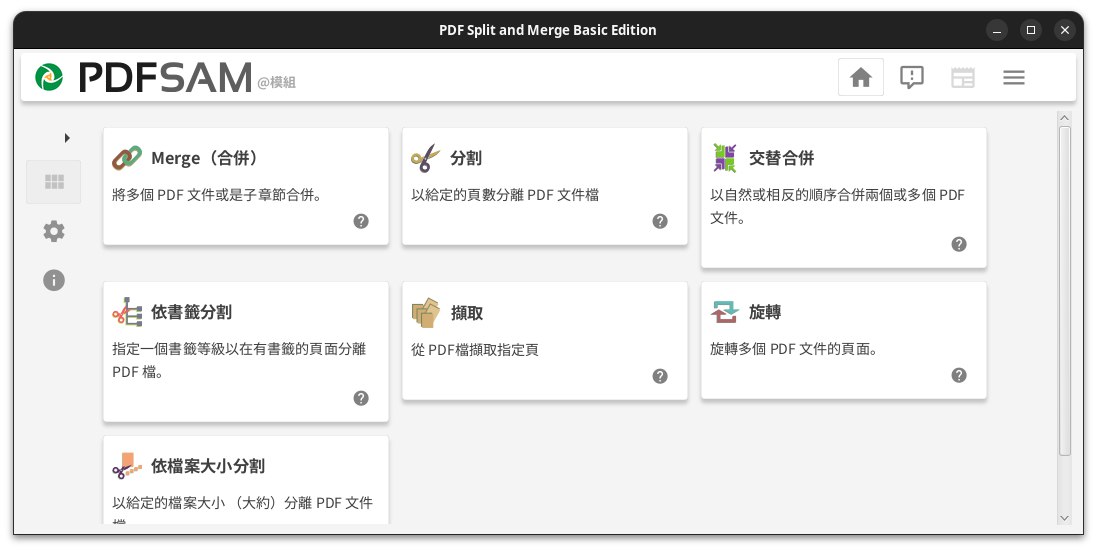Click the 旋轉 (Rotate) module icon

724,312
